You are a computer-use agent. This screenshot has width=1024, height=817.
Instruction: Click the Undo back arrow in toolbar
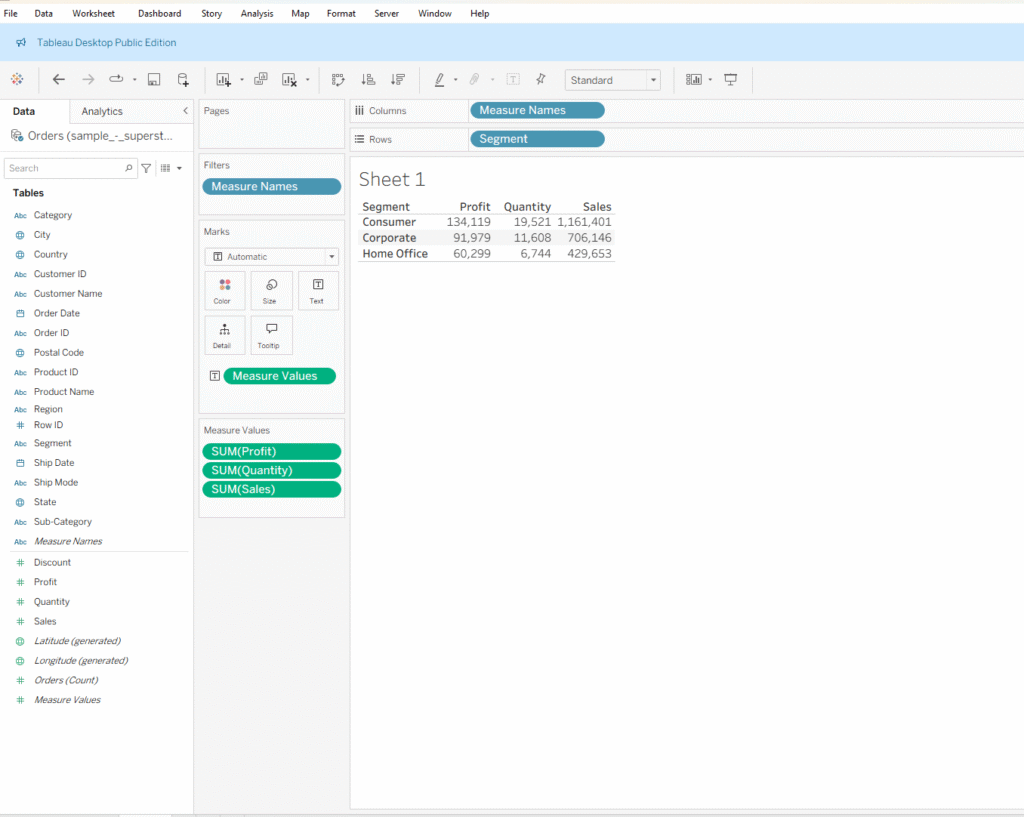click(59, 80)
